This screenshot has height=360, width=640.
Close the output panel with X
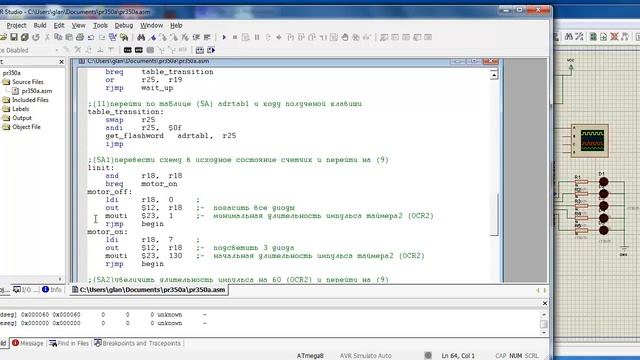[544, 303]
